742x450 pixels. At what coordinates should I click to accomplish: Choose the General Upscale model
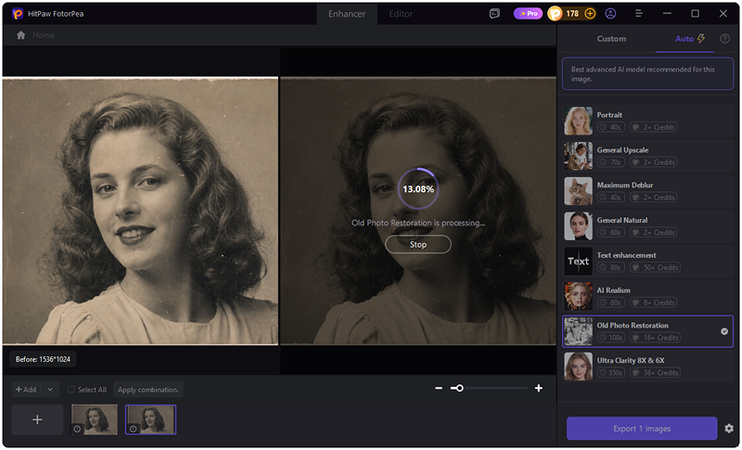(x=647, y=156)
